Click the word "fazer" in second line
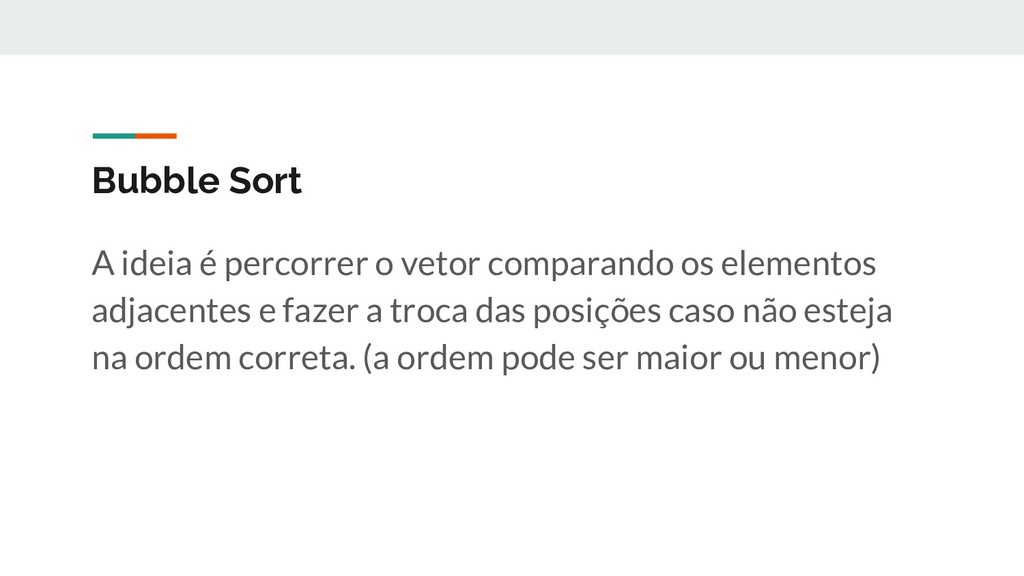 click(321, 311)
